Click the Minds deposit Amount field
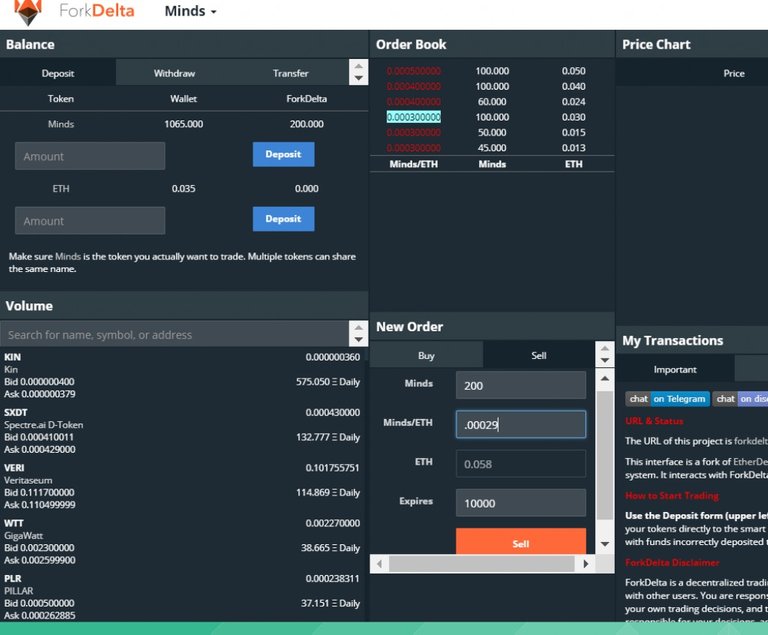The image size is (768, 635). (x=90, y=156)
